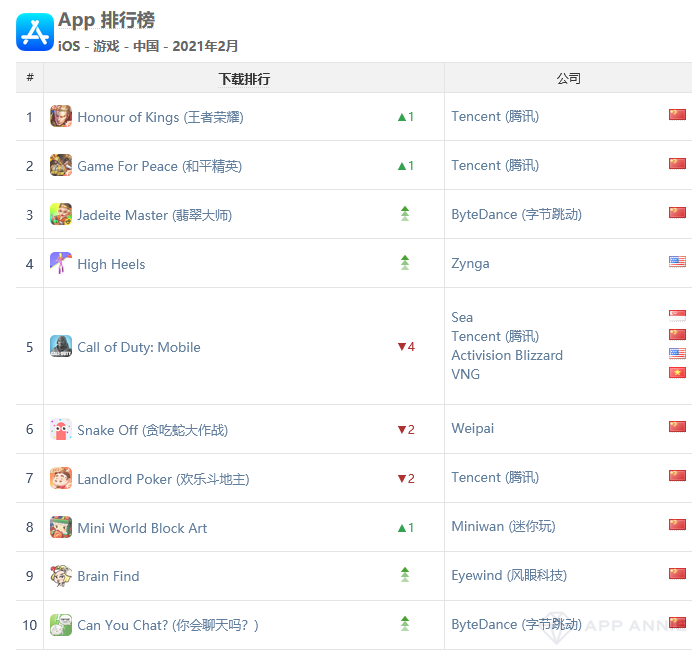The height and width of the screenshot is (654, 696).
Task: Click the App Store logo icon
Action: coord(34,32)
